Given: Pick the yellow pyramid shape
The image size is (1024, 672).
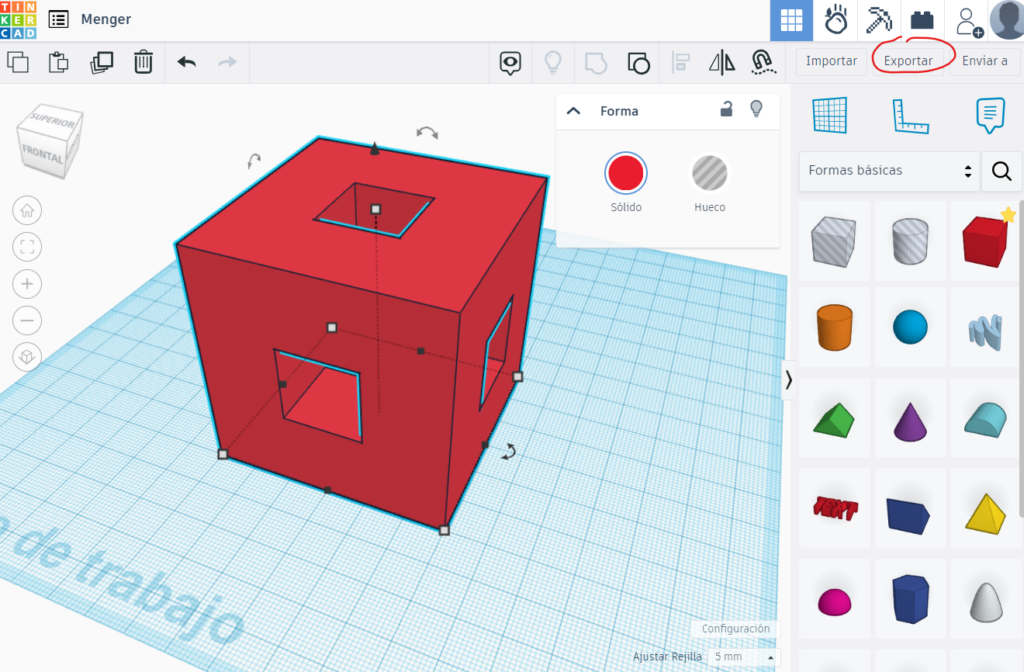Looking at the screenshot, I should click(985, 515).
